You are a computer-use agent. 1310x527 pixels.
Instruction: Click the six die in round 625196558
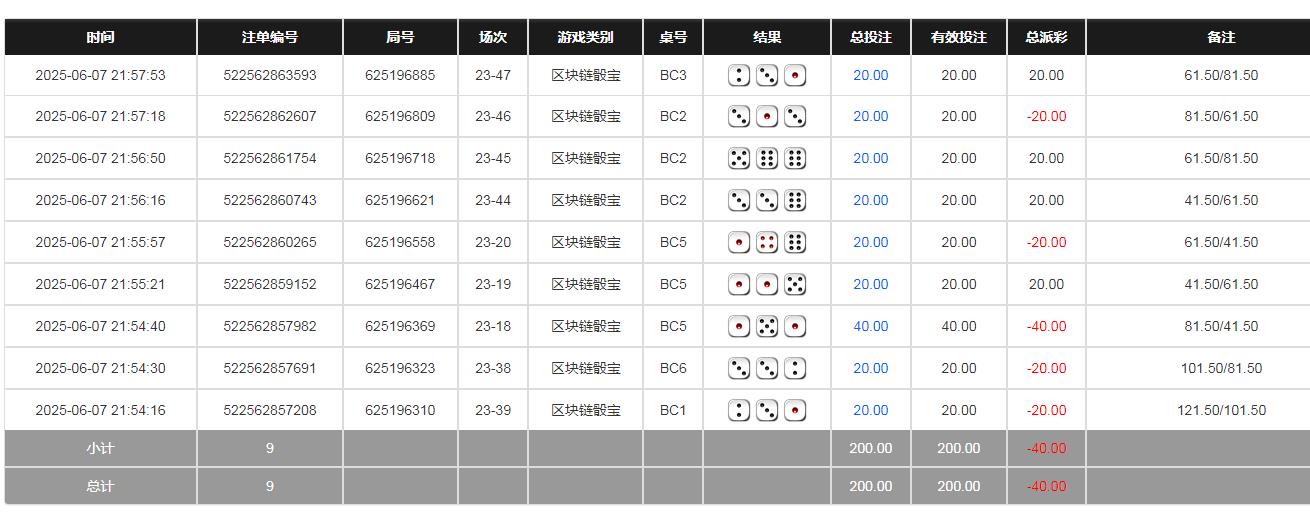click(x=795, y=242)
